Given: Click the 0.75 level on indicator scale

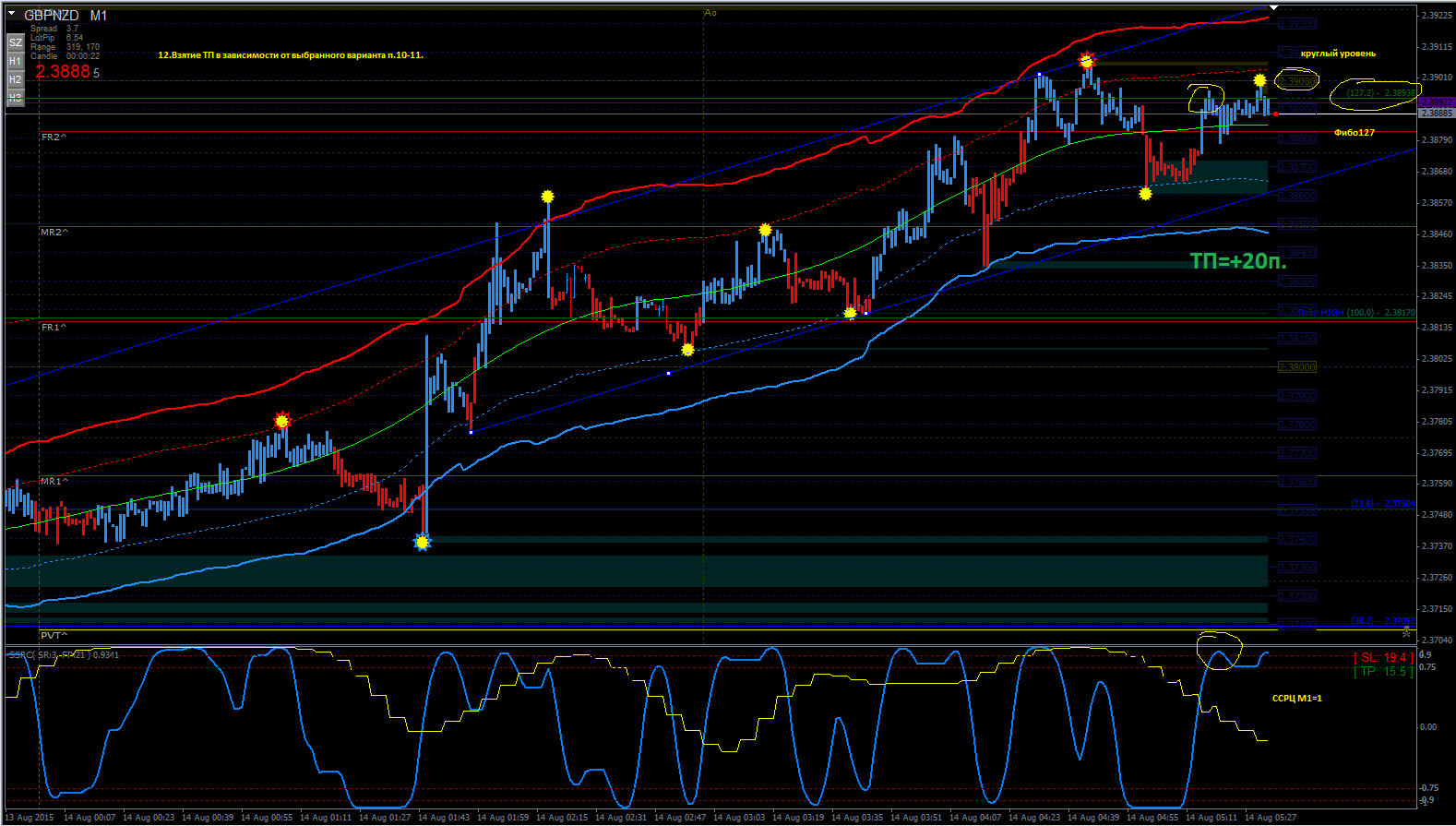Looking at the screenshot, I should tap(1427, 666).
